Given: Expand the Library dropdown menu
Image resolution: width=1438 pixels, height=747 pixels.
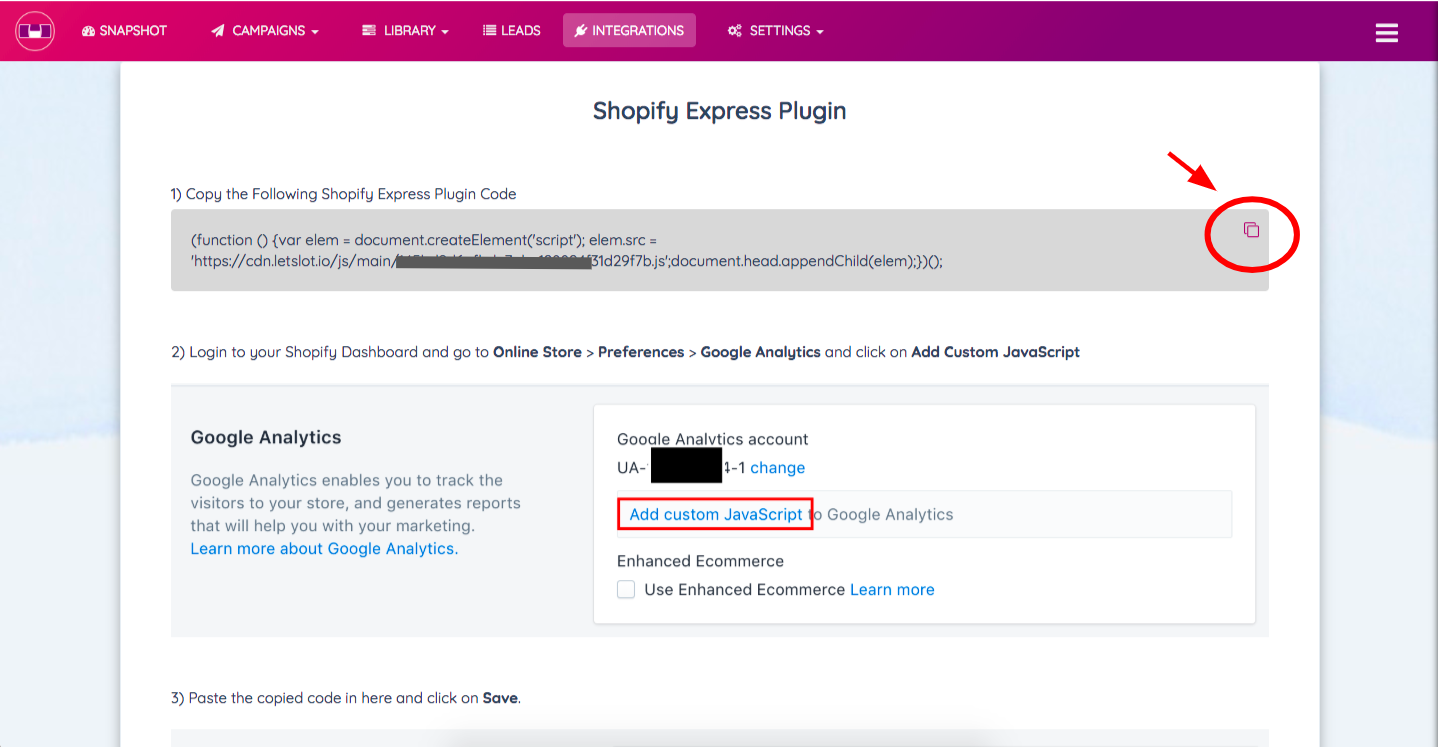Looking at the screenshot, I should (x=405, y=31).
